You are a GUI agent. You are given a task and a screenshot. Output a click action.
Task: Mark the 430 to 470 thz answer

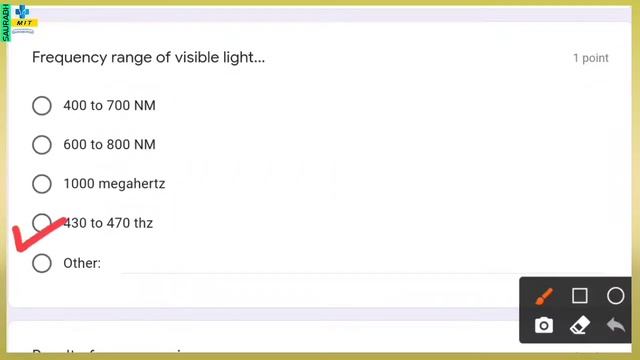(42, 223)
